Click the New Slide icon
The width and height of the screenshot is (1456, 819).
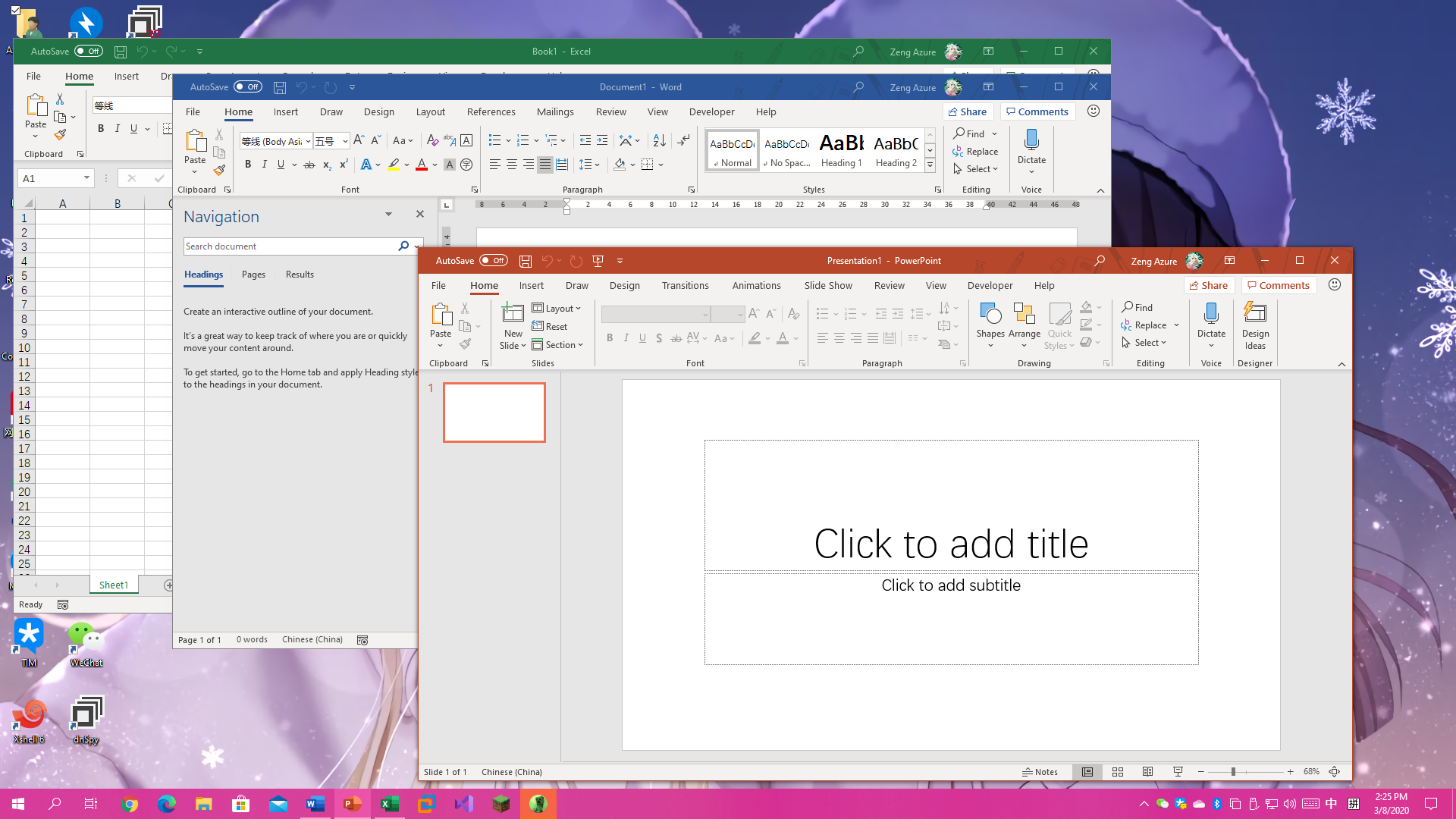513,314
